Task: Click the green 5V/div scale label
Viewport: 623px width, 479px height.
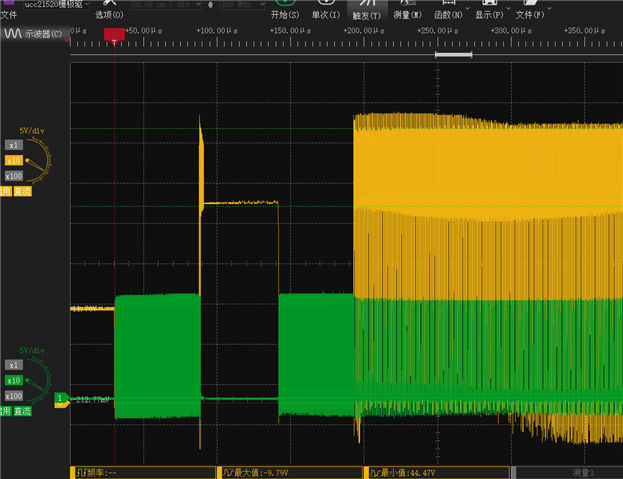Action: pos(32,351)
